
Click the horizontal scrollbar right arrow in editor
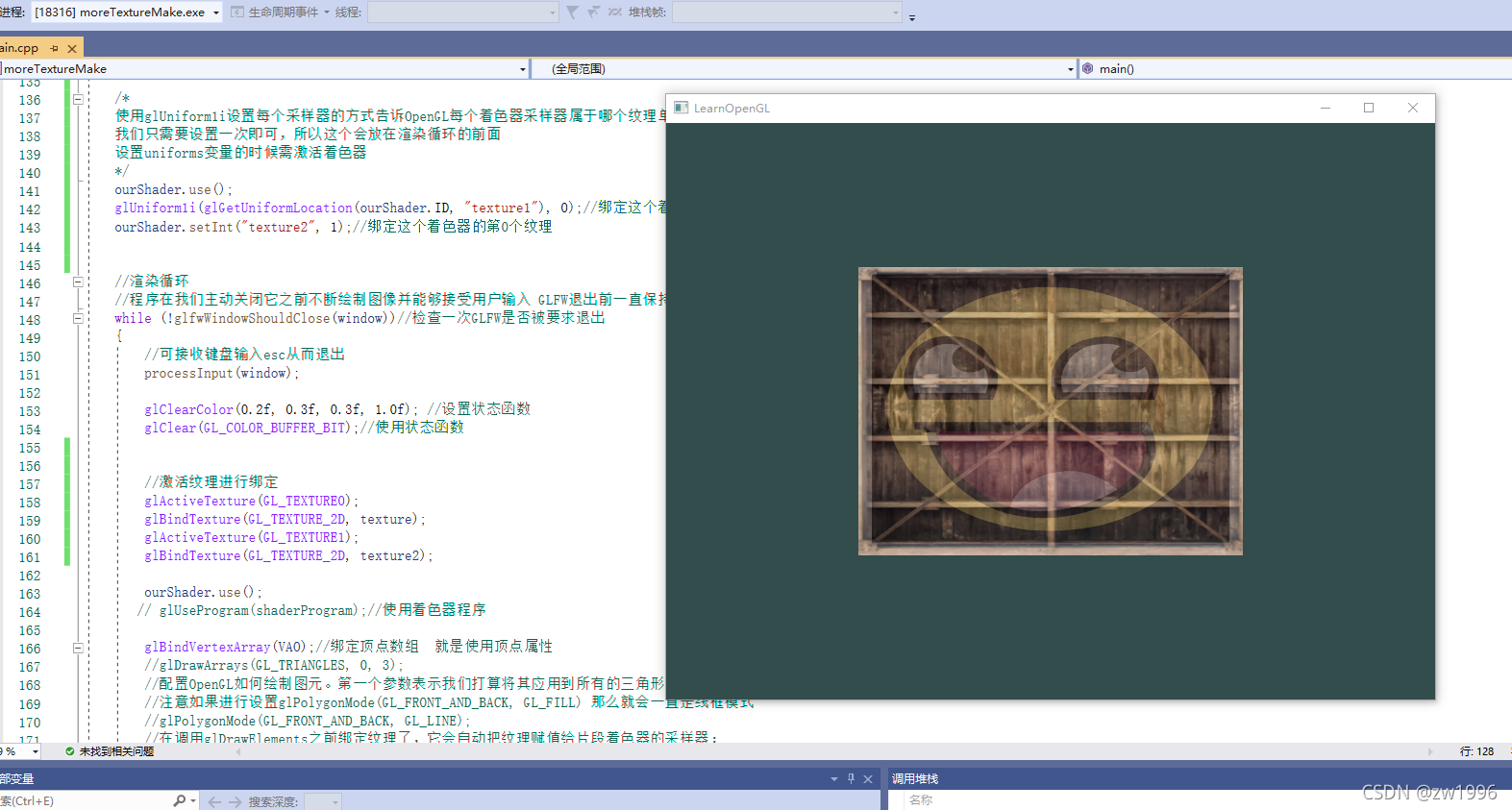coord(1430,751)
